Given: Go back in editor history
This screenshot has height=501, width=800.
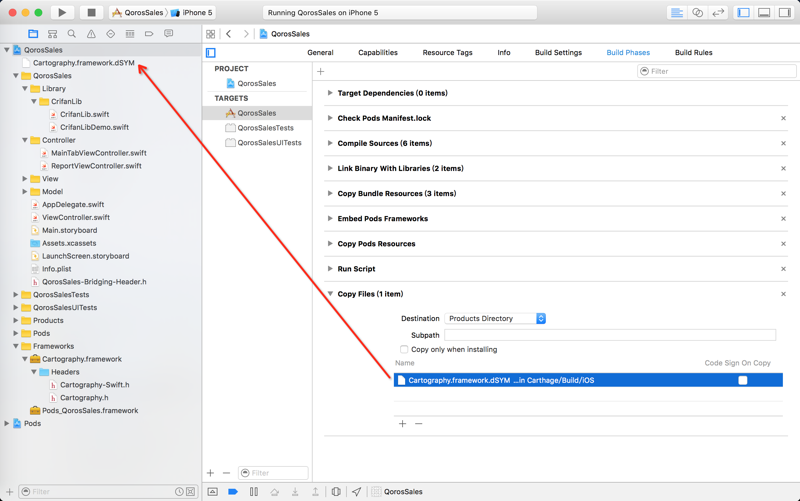Looking at the screenshot, I should click(x=229, y=34).
